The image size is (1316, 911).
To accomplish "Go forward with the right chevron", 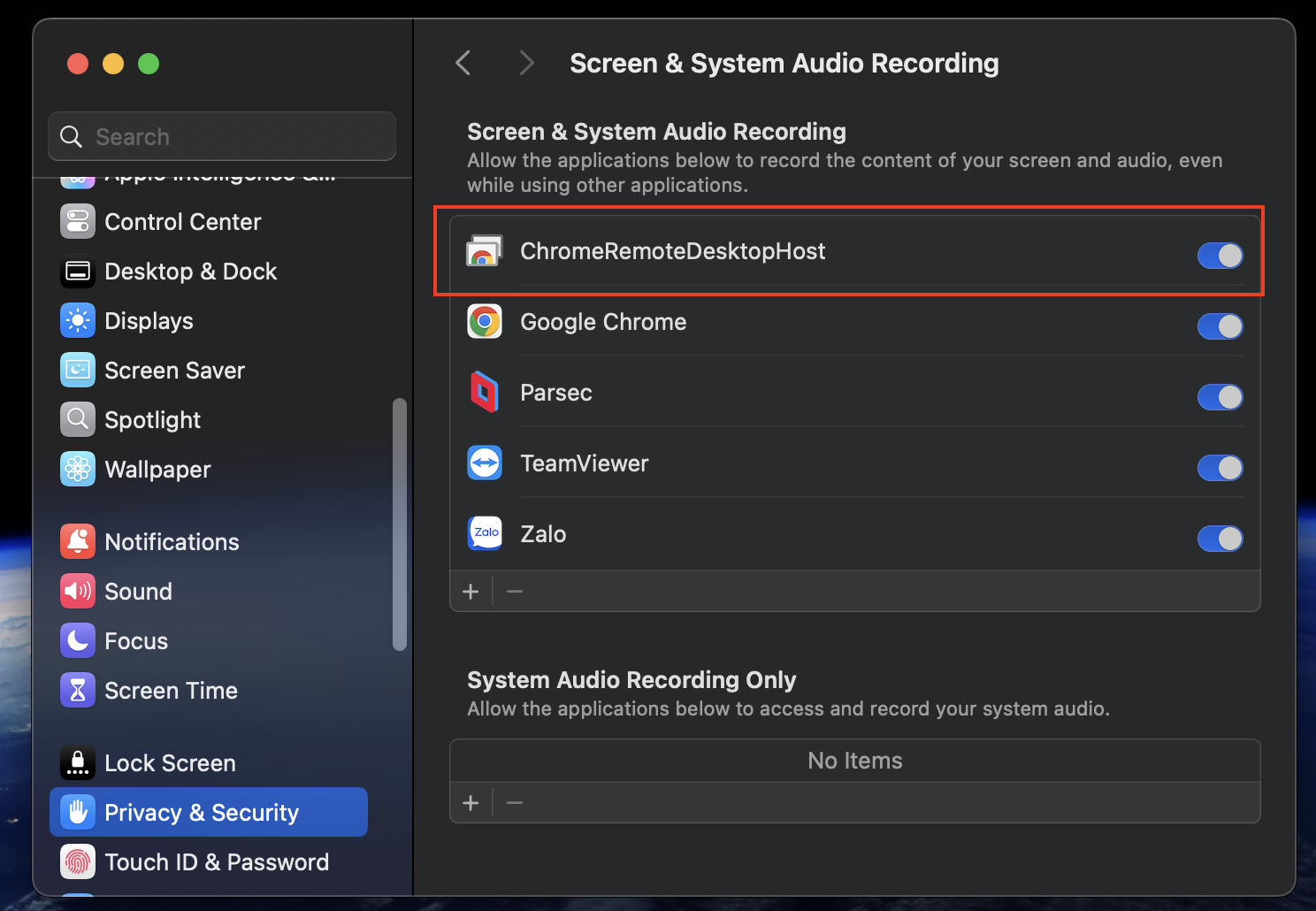I will (x=526, y=63).
